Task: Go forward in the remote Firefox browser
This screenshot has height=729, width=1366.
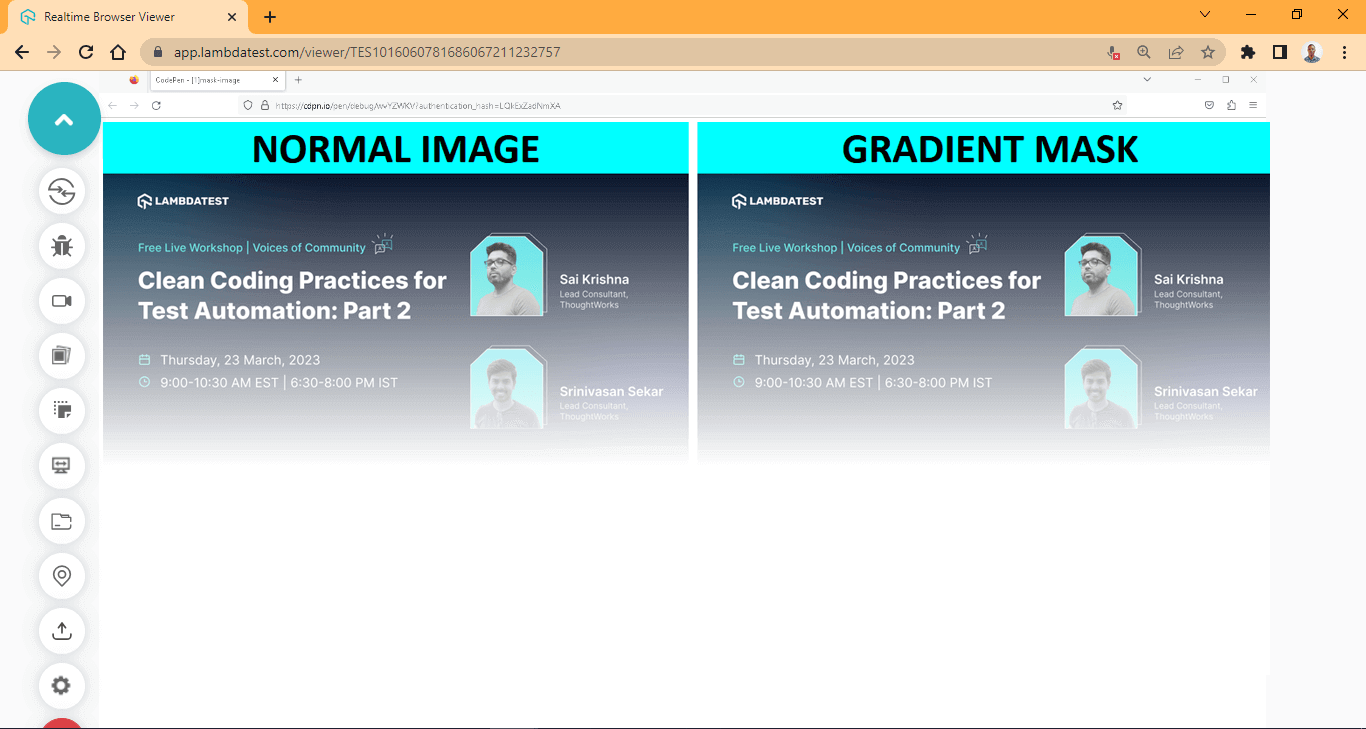Action: pyautogui.click(x=134, y=105)
